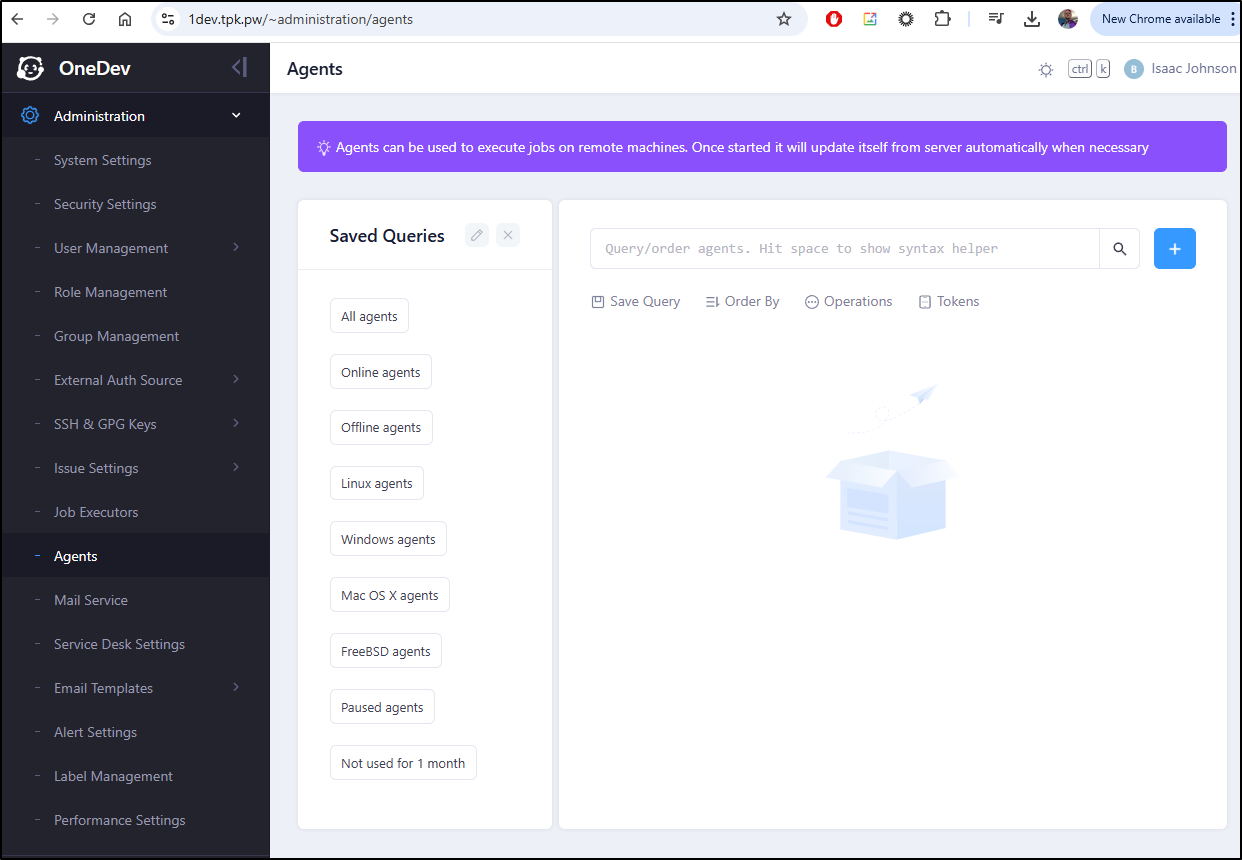1242x860 pixels.
Task: Select the Online agents saved query
Action: [381, 372]
